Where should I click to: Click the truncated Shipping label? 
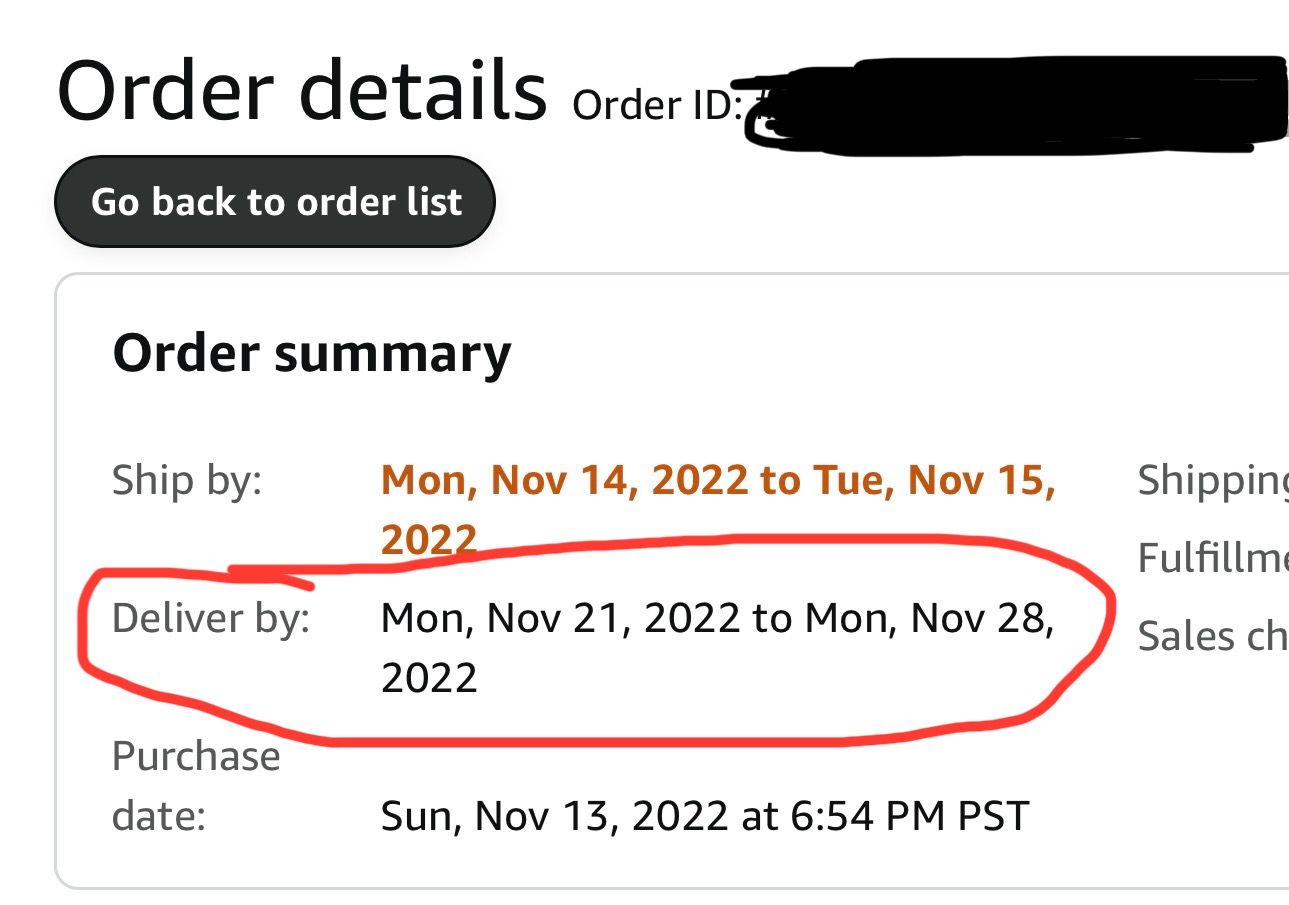coord(1213,483)
